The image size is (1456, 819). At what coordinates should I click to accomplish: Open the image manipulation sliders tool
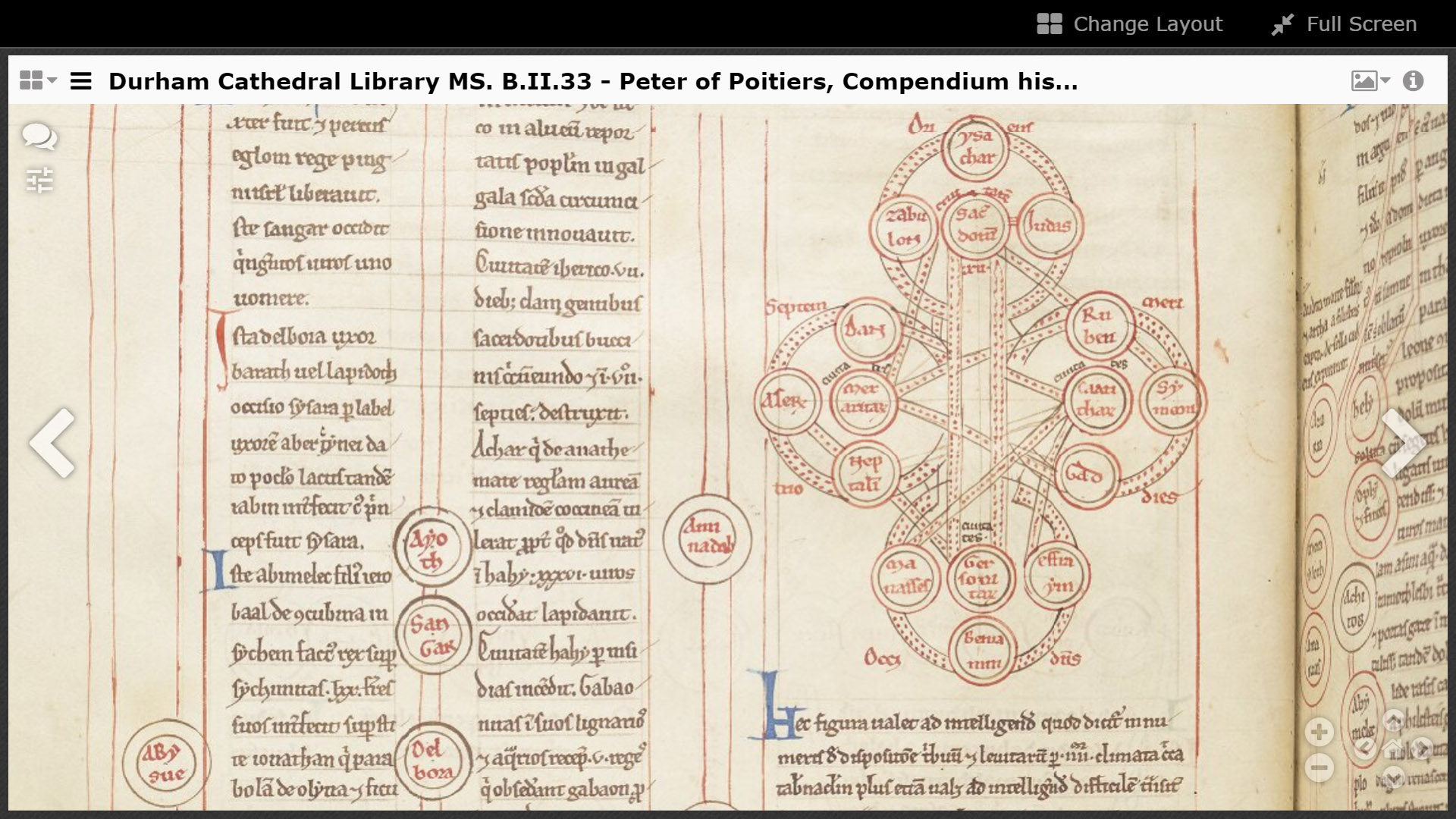(x=39, y=180)
